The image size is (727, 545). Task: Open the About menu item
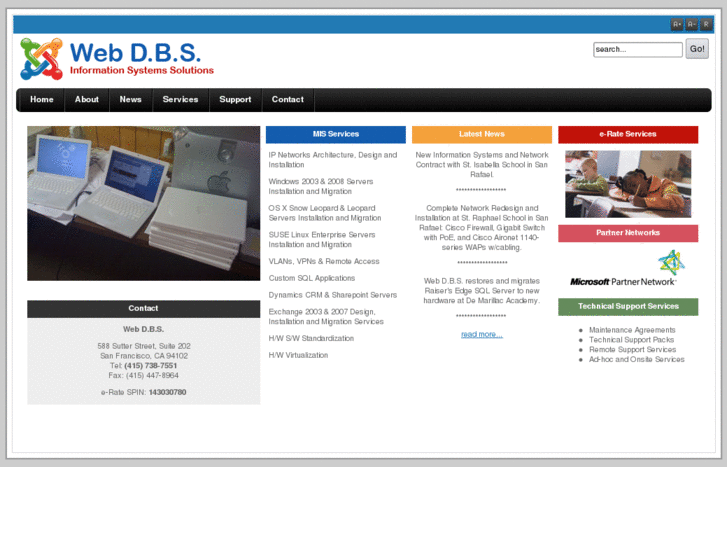click(x=87, y=100)
